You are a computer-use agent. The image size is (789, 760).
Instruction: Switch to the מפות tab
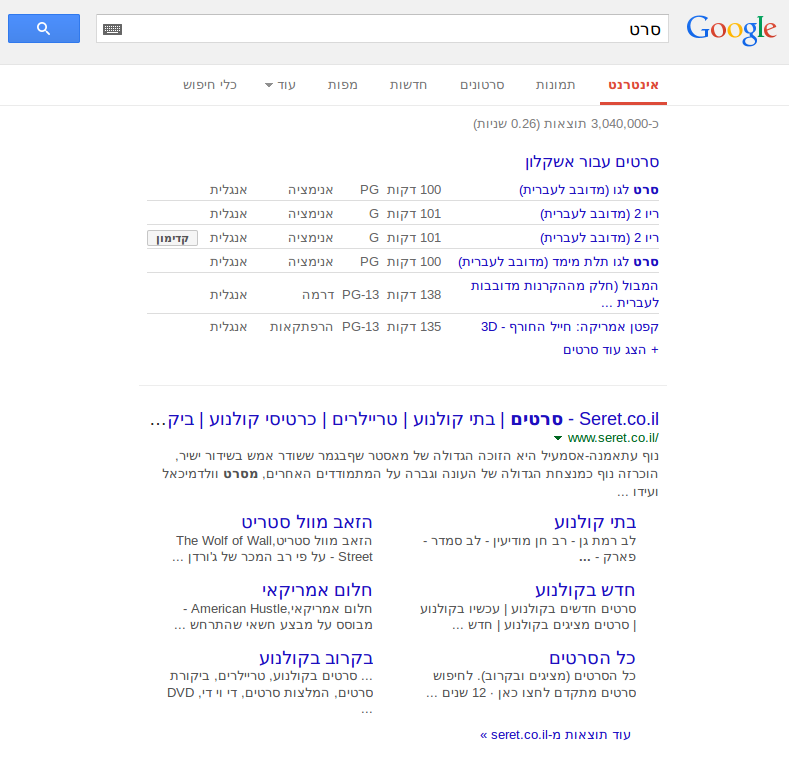click(343, 85)
